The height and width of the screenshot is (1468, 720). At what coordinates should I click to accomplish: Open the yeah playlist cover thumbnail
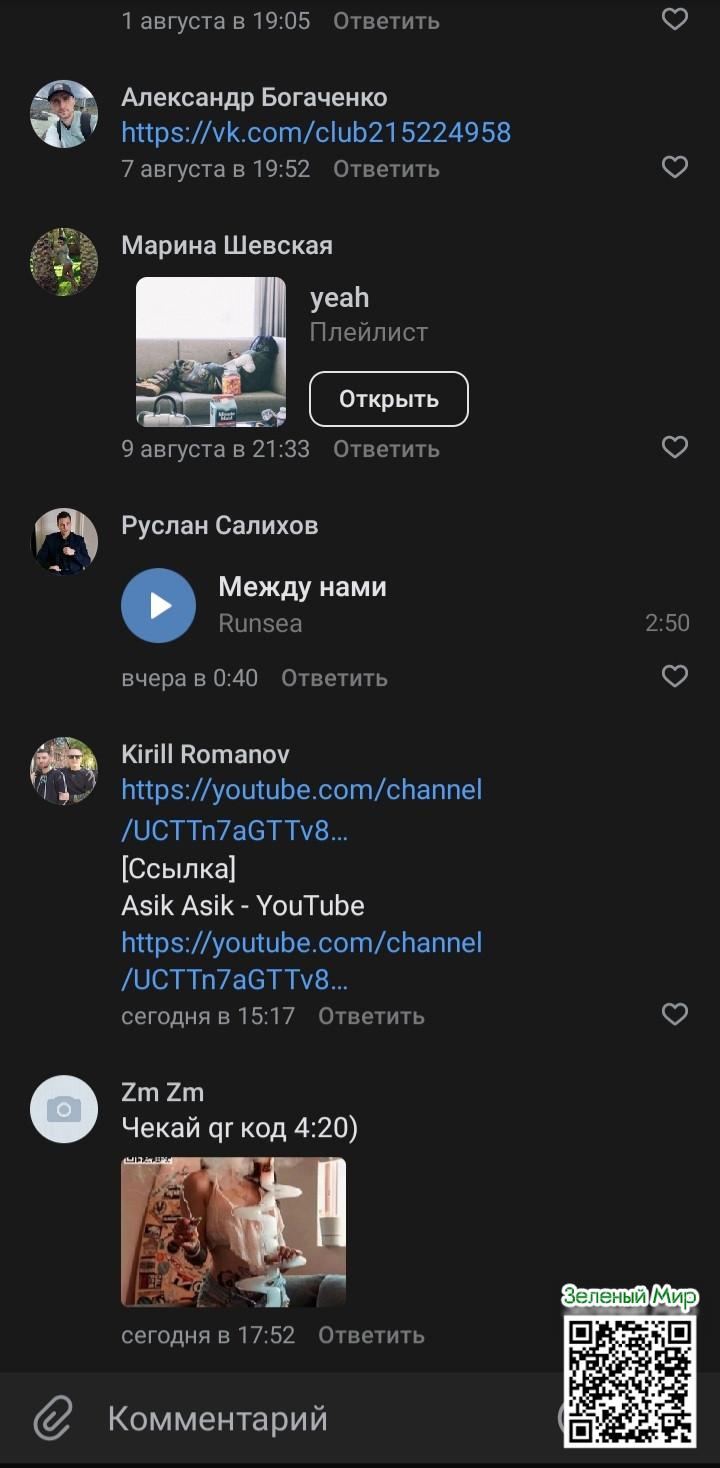click(211, 352)
